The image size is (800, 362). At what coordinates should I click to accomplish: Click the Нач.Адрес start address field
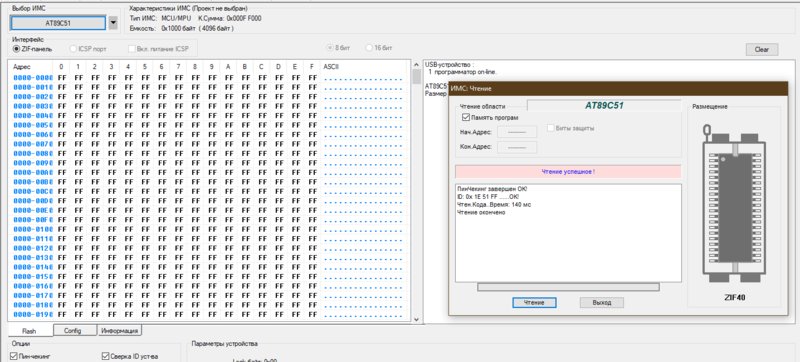517,132
